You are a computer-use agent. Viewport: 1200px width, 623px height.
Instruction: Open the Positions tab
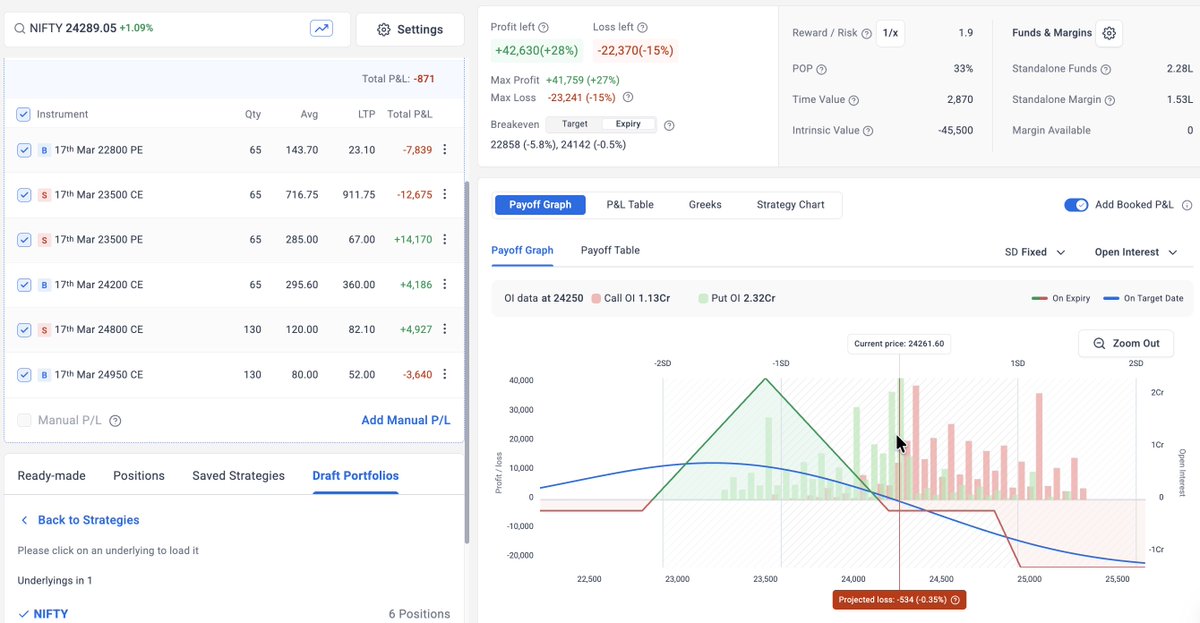tap(139, 476)
